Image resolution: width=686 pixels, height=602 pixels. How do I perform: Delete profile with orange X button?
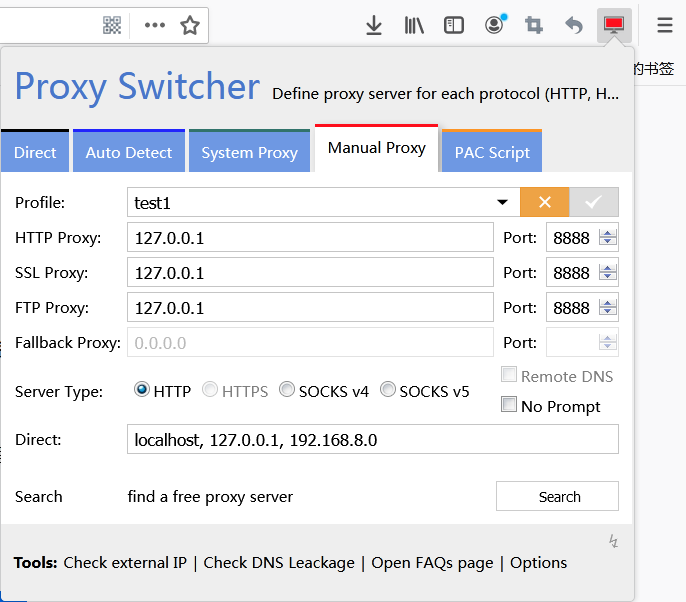click(545, 202)
